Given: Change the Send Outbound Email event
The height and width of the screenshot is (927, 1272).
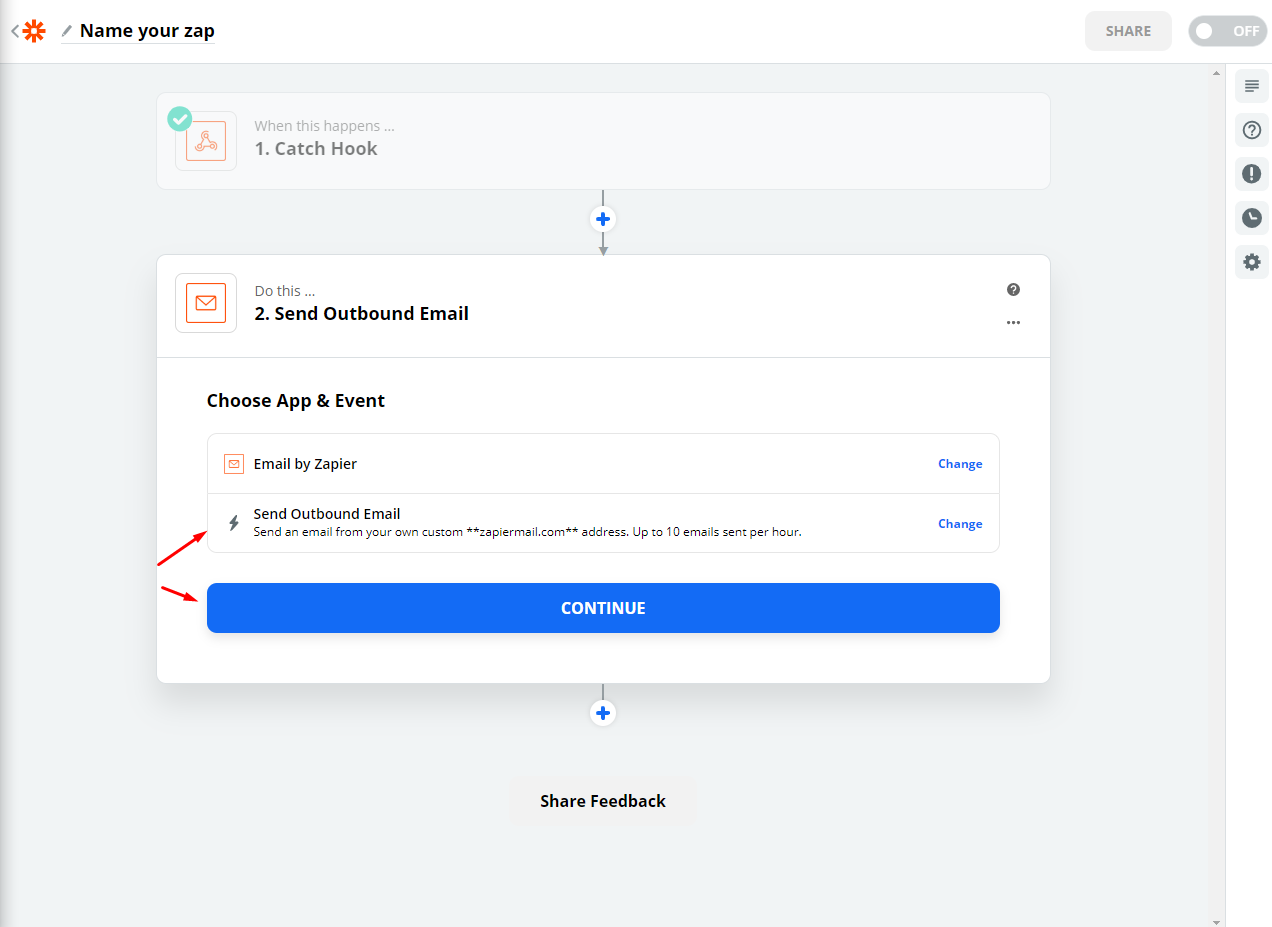Looking at the screenshot, I should click(960, 524).
